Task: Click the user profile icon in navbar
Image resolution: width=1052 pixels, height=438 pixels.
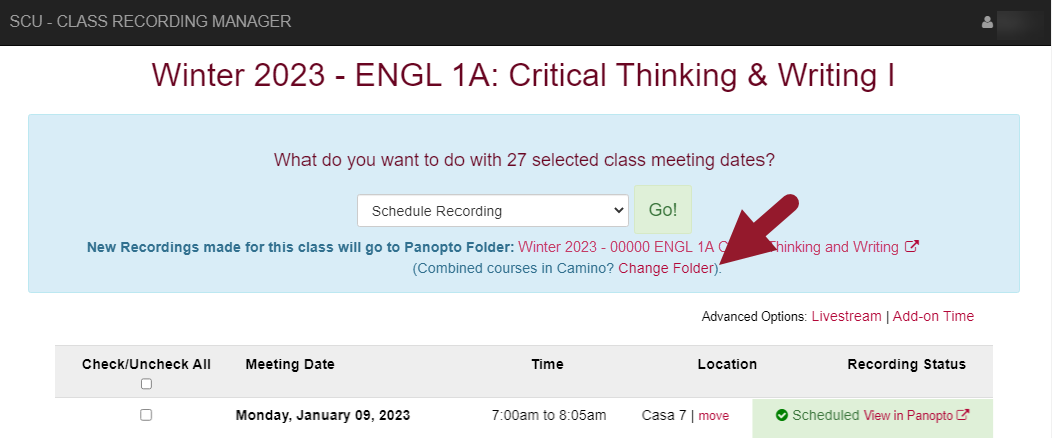Action: [987, 22]
